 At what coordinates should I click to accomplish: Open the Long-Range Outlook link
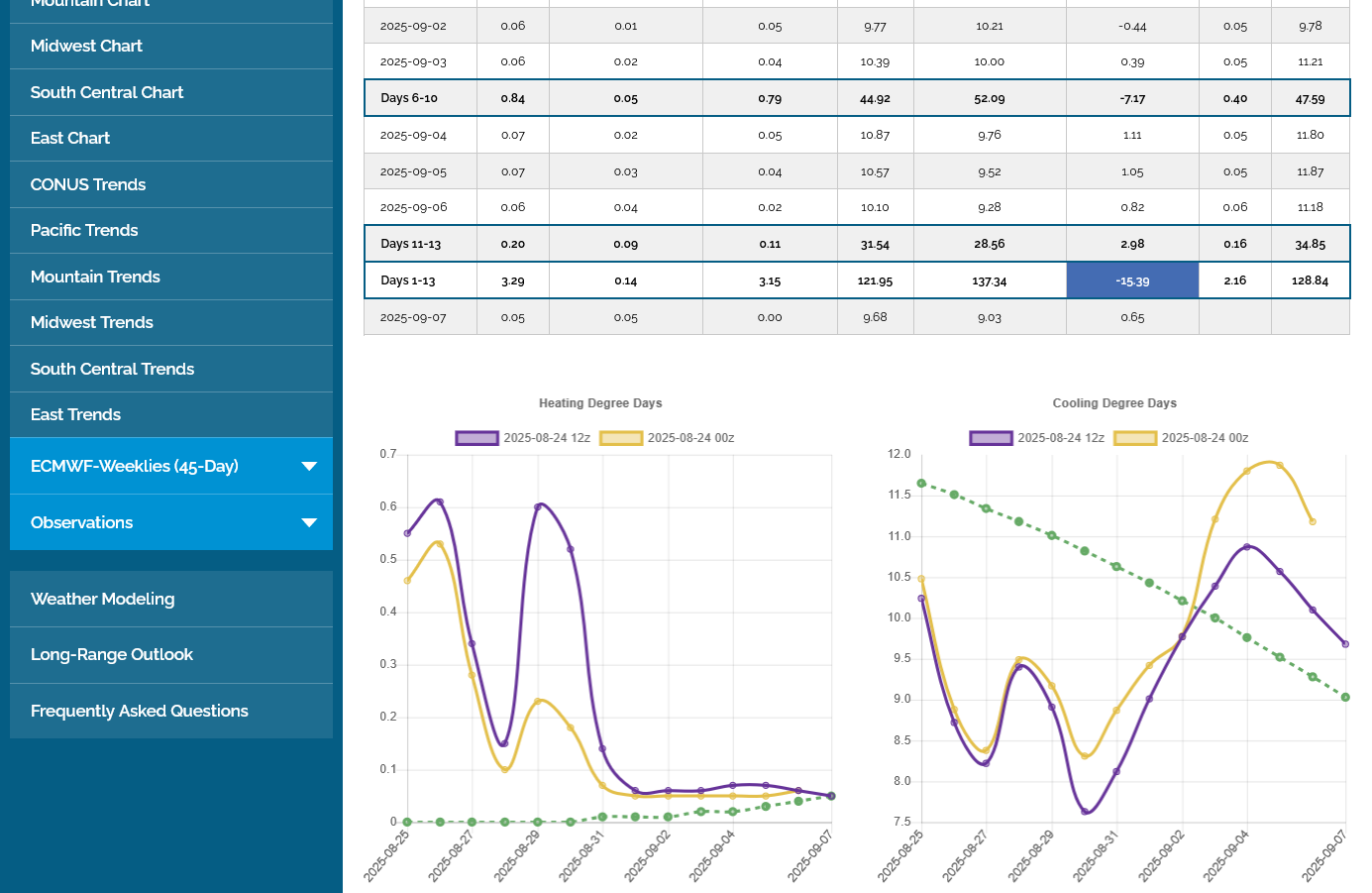click(112, 654)
